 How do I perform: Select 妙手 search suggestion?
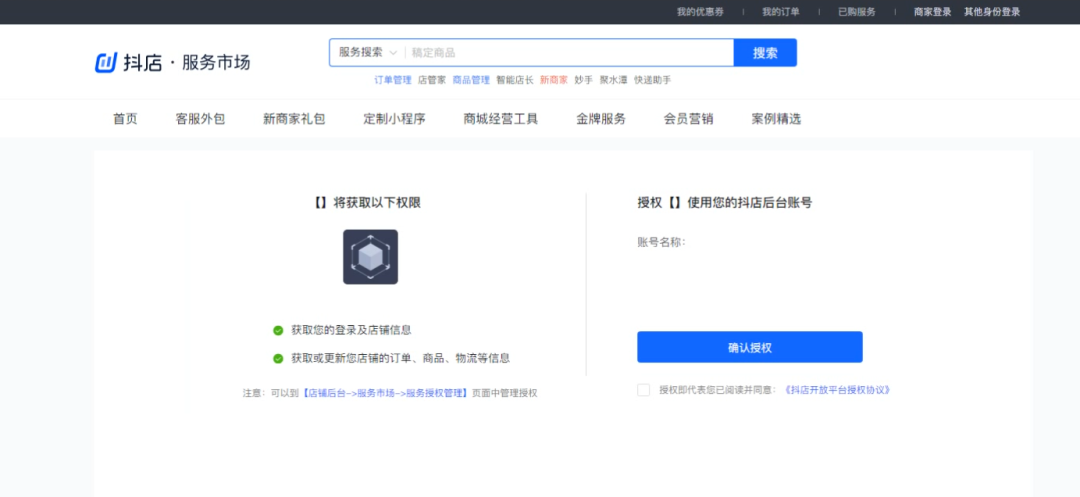point(583,80)
